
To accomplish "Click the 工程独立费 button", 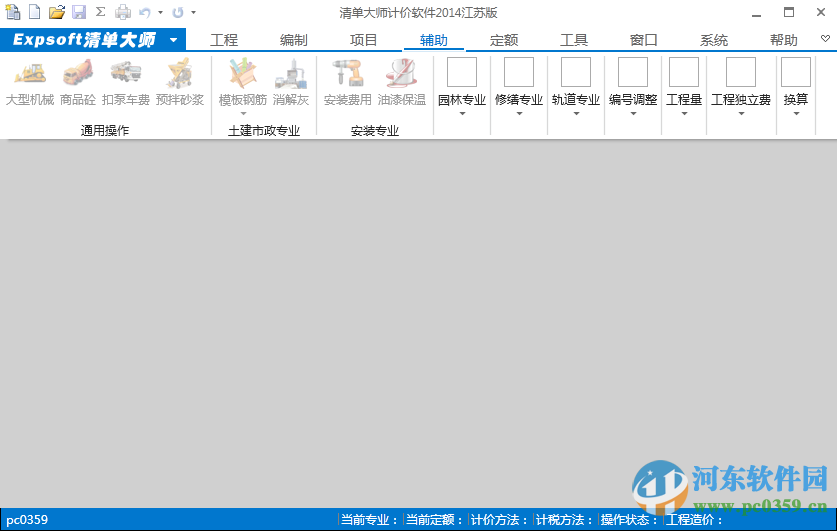I will tap(741, 83).
